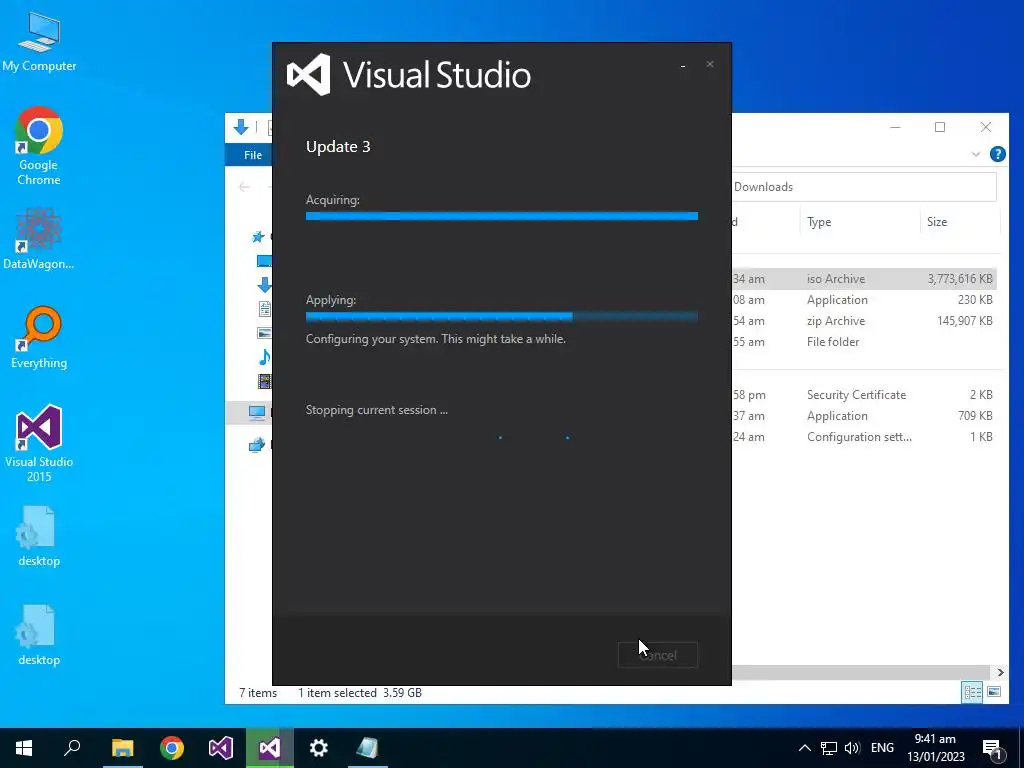Viewport: 1024px width, 768px height.
Task: Open the notification center icon
Action: (992, 749)
